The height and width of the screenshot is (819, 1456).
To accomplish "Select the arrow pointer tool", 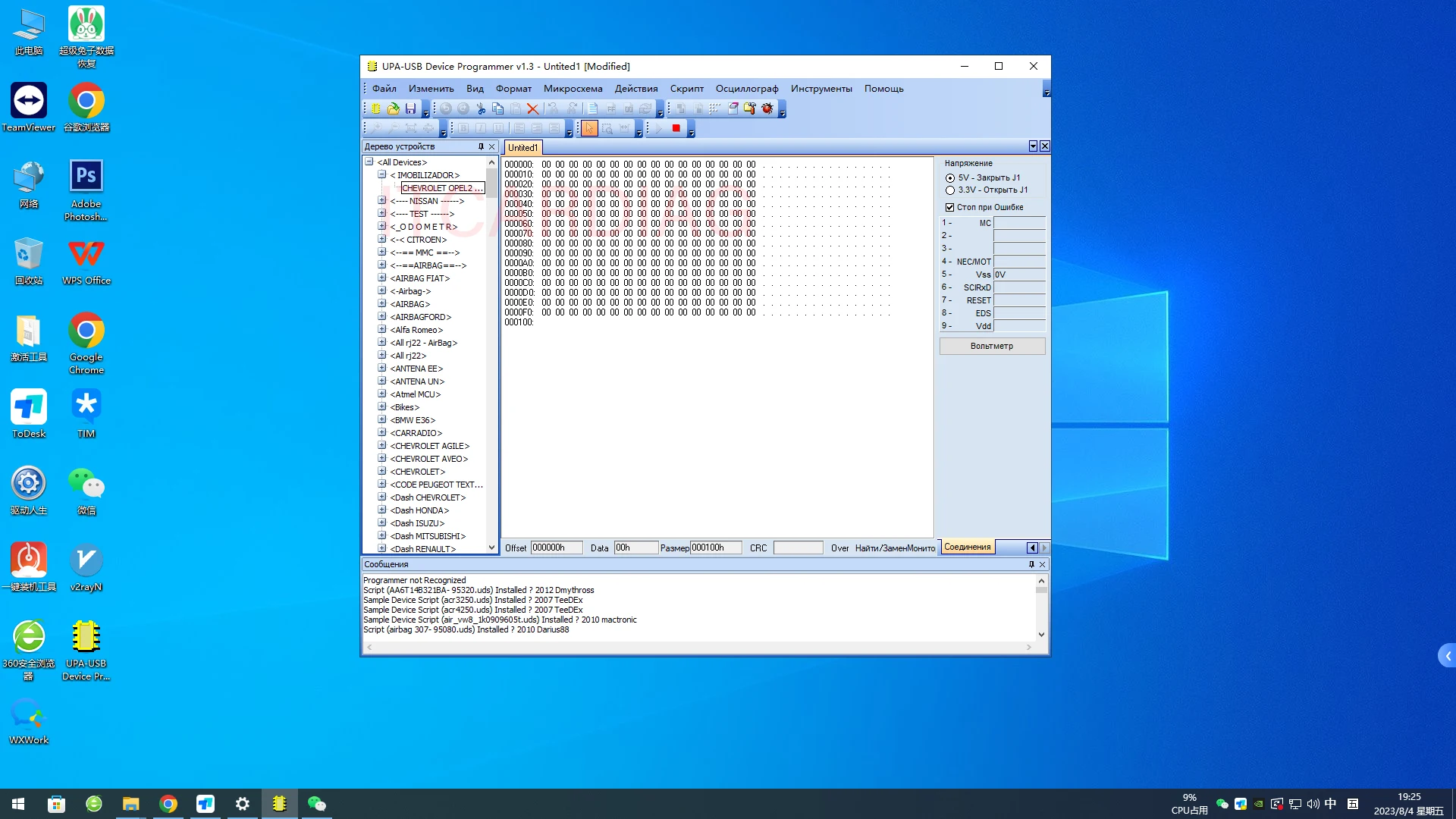I will pos(589,129).
